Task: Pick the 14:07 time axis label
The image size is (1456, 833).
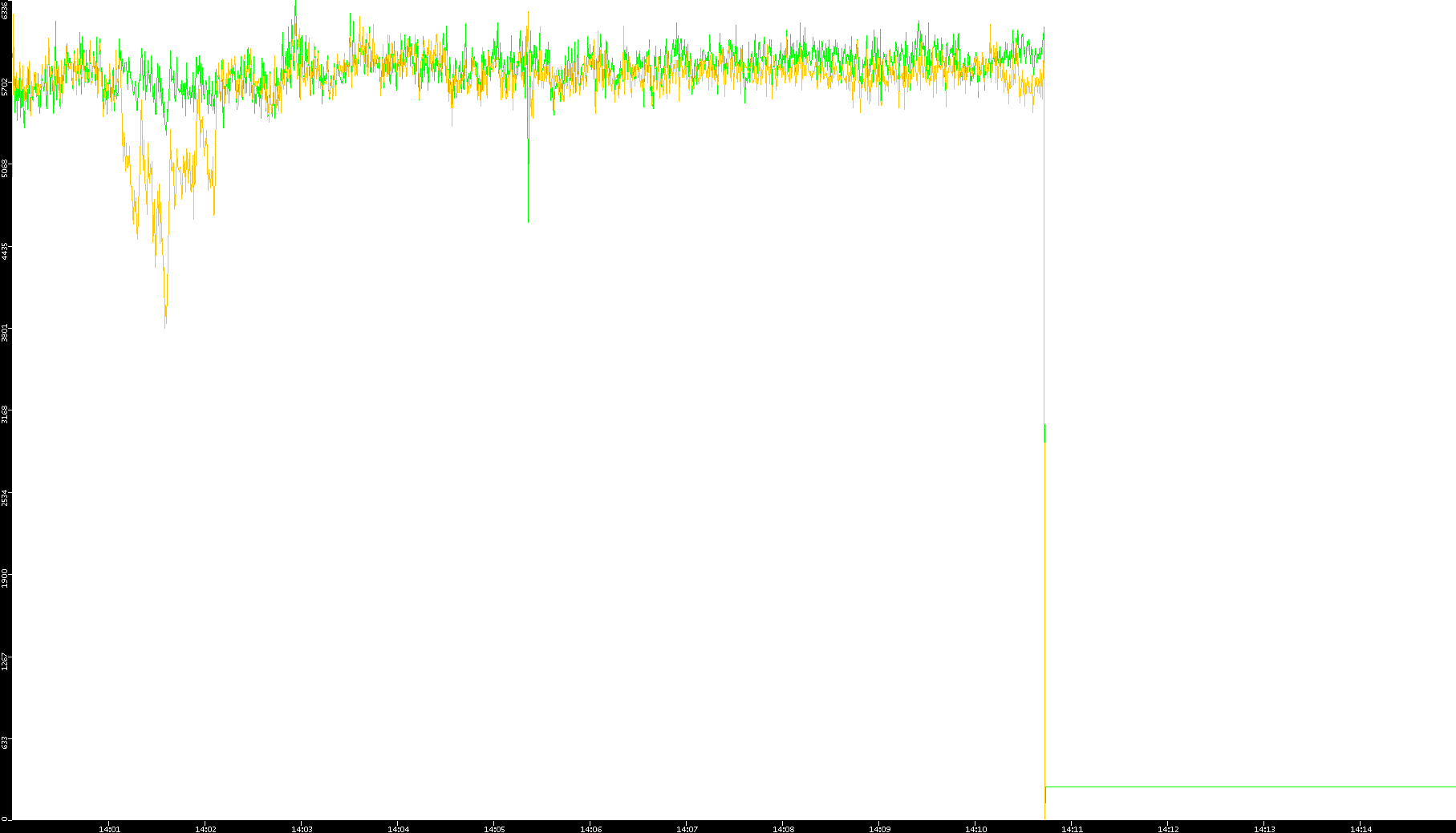Action: point(687,828)
